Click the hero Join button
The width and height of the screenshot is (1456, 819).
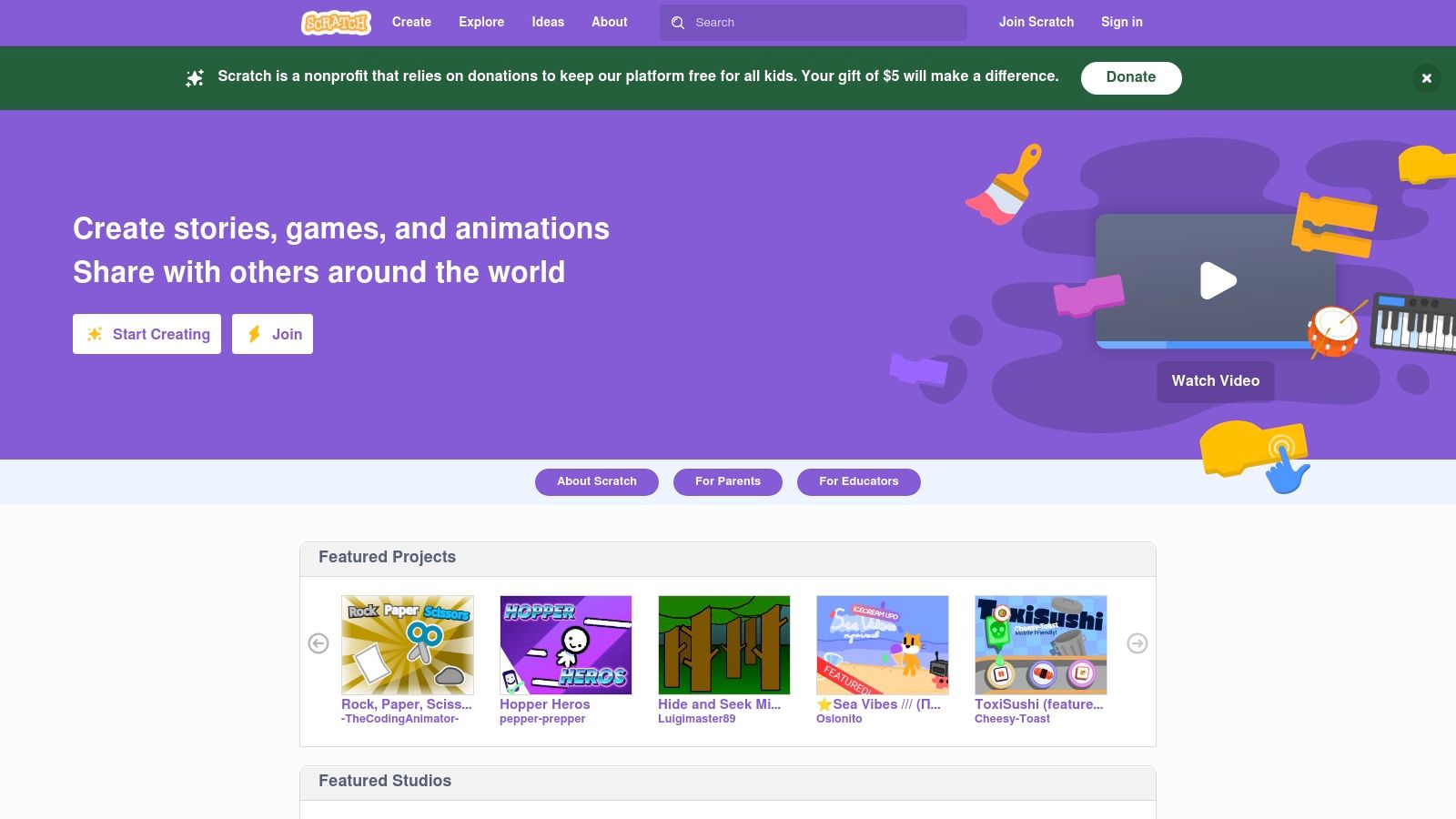coord(272,334)
